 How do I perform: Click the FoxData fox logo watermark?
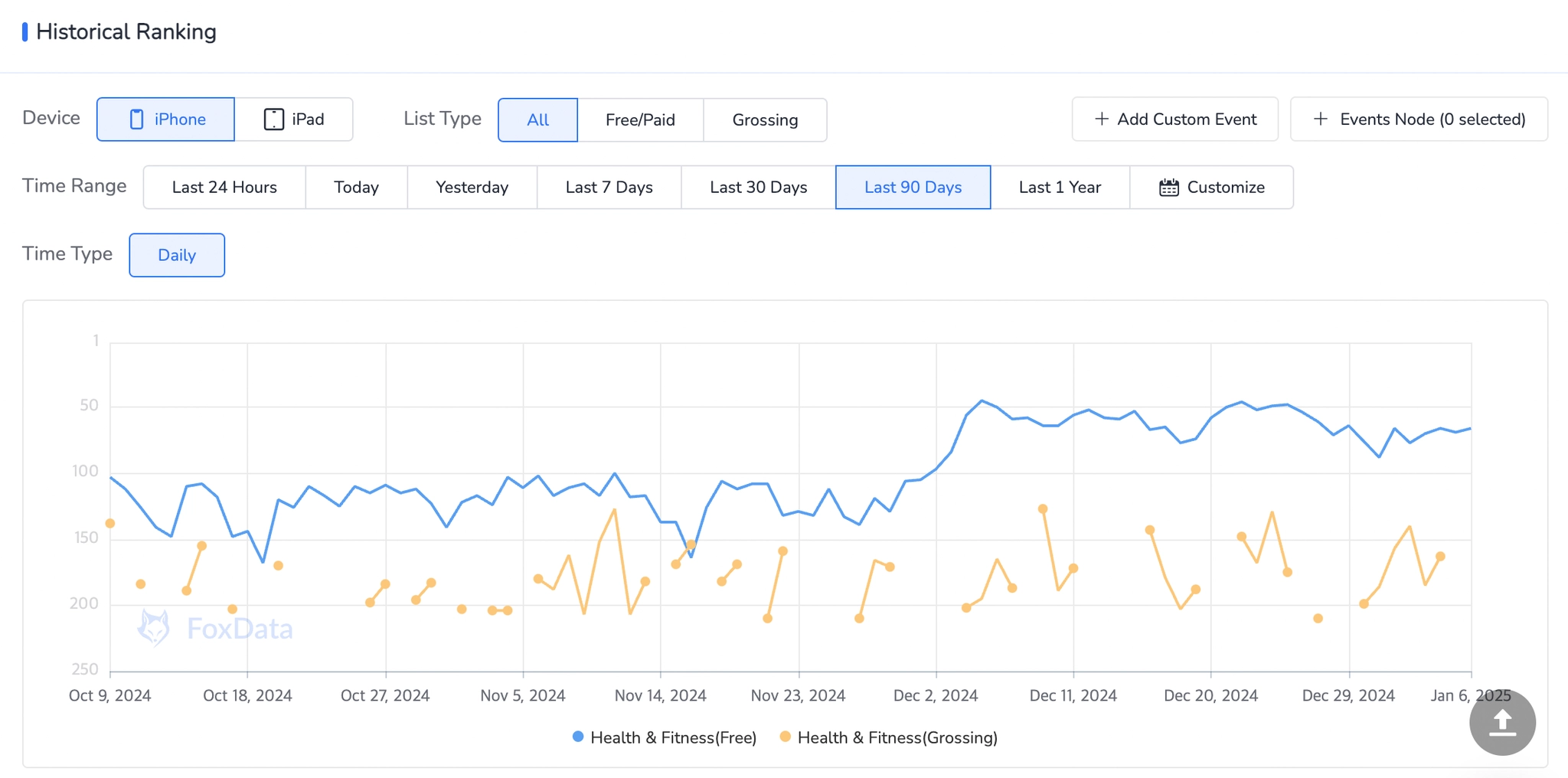pyautogui.click(x=153, y=628)
